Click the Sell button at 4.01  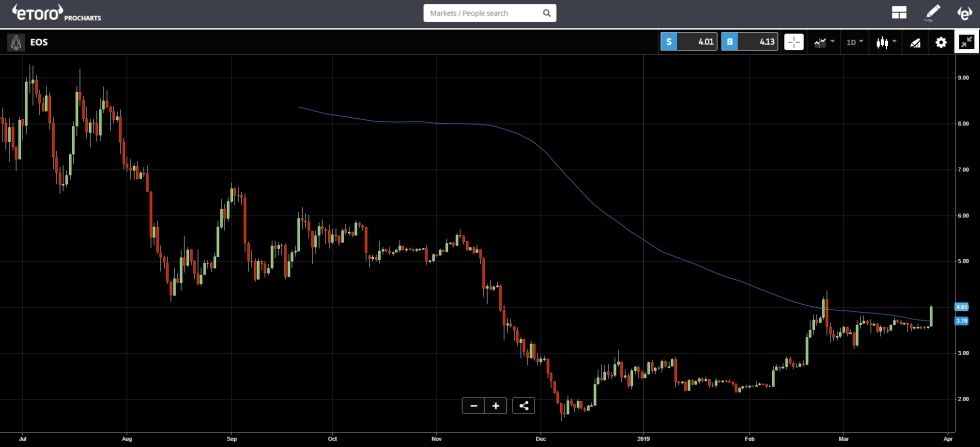688,42
